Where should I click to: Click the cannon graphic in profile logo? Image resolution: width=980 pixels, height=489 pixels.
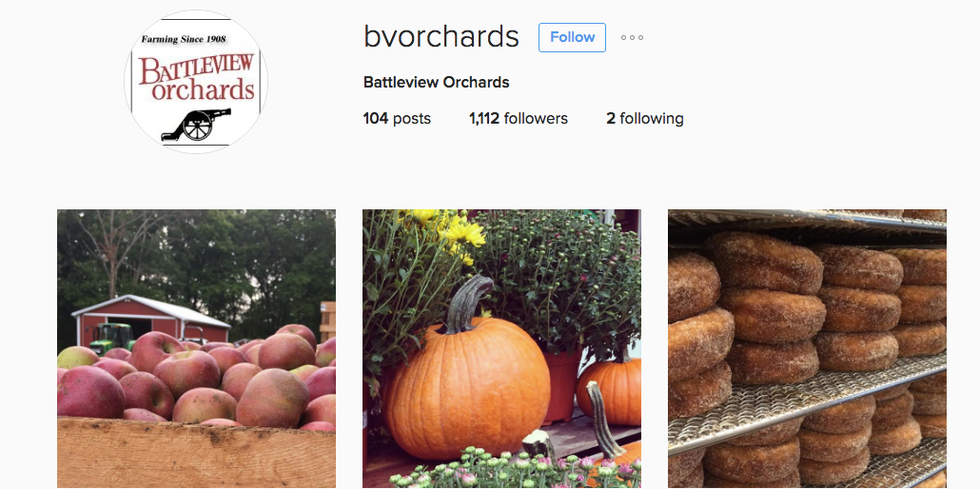[196, 124]
